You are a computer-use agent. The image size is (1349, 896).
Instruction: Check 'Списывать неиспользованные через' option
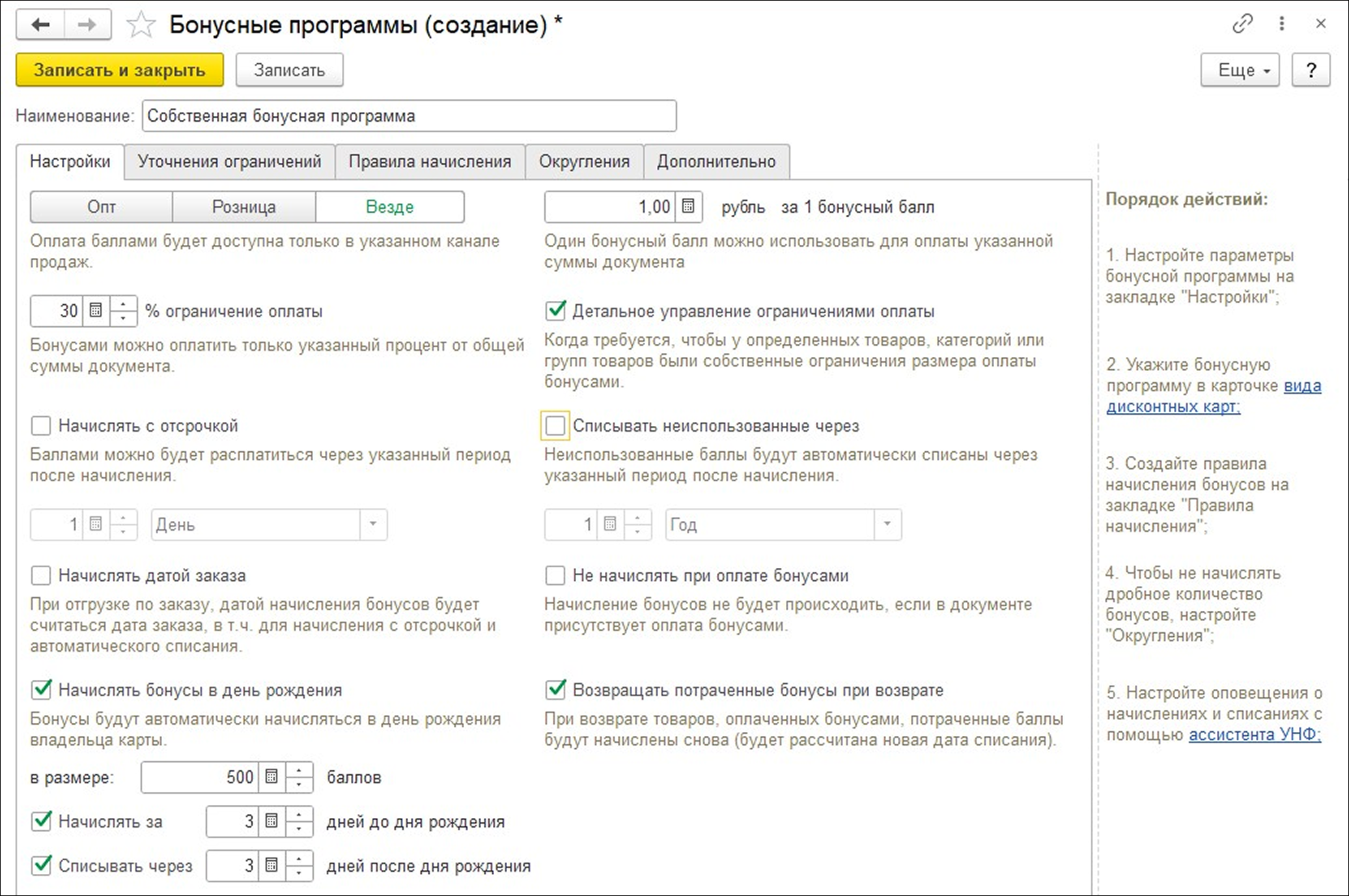[555, 426]
